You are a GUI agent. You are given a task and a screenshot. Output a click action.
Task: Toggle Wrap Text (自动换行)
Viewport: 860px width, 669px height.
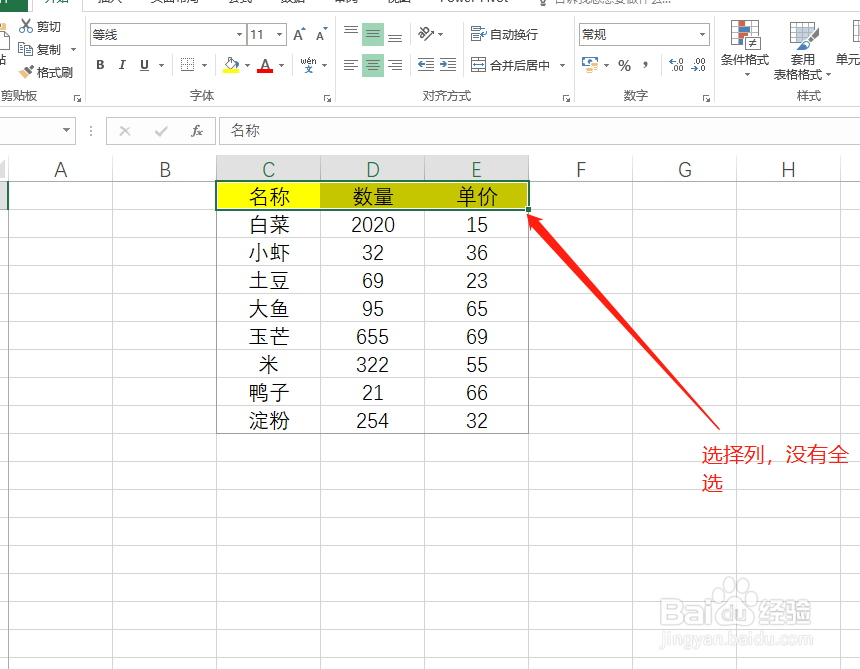point(504,34)
